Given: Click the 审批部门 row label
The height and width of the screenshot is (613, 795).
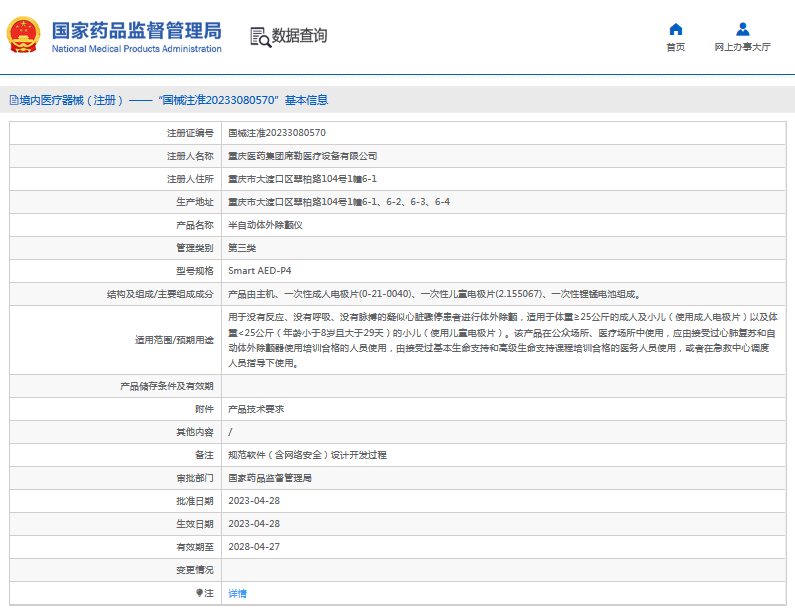Looking at the screenshot, I should tap(195, 478).
